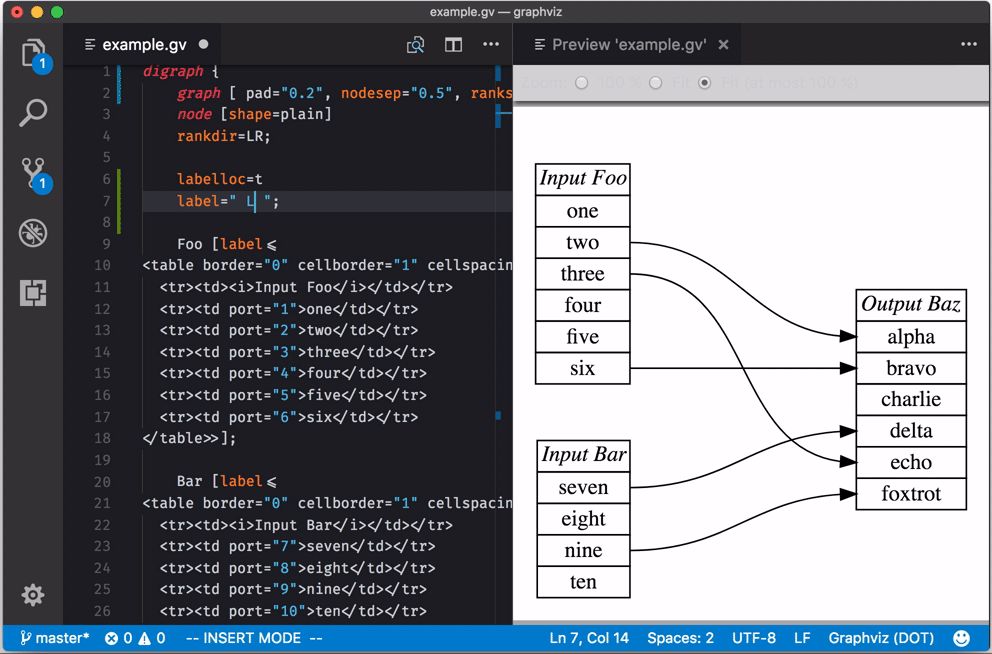Click the Open Preview to the Side icon
The image size is (992, 654).
[x=415, y=45]
